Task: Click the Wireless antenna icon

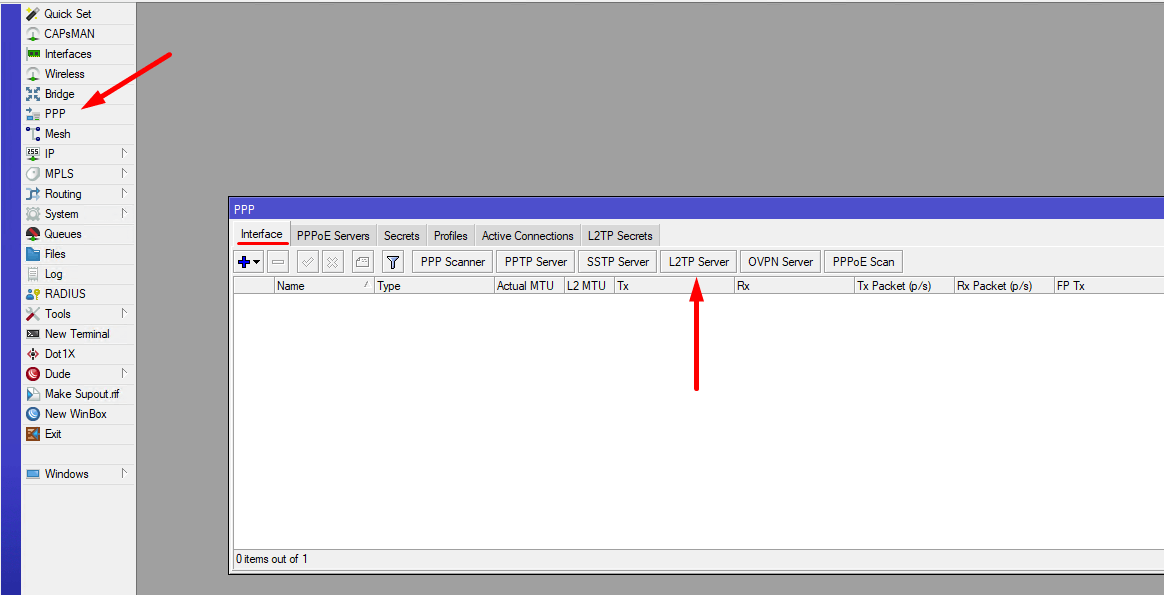Action: (33, 74)
